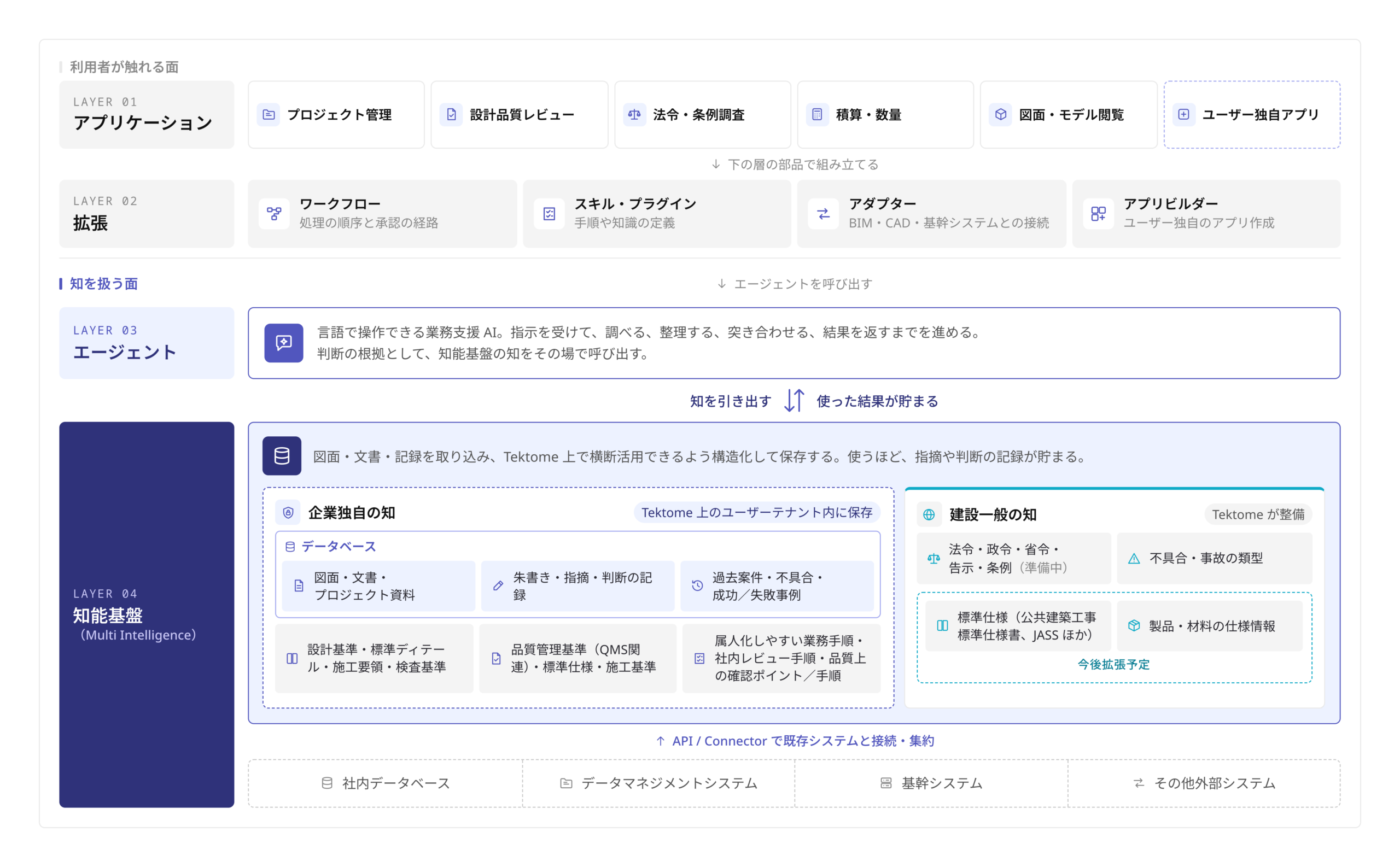Screen dimensions: 1400x867
Task: Click the warning triangle beside 不具合・事故の類型
Action: (x=1134, y=559)
